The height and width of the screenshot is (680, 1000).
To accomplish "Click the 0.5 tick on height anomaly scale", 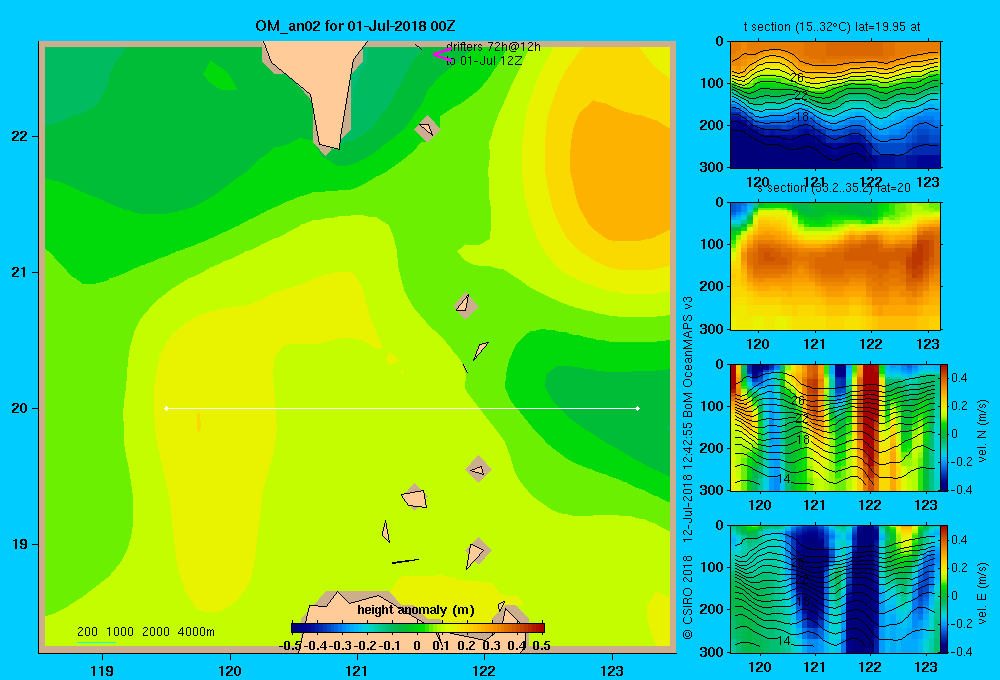I will point(541,646).
